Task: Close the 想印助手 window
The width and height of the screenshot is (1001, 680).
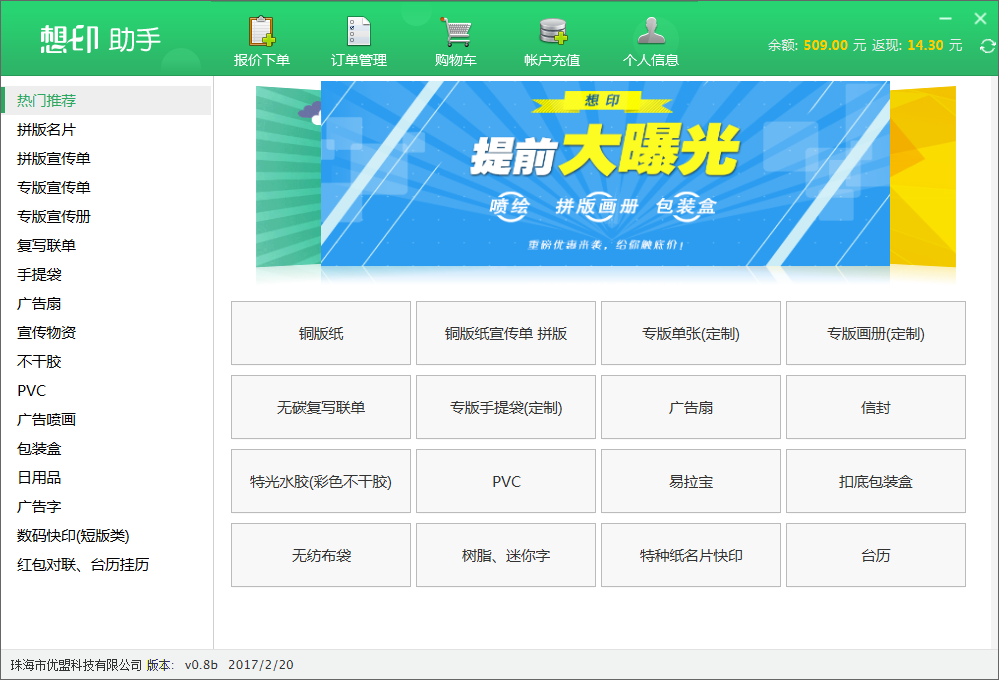Action: pyautogui.click(x=981, y=19)
